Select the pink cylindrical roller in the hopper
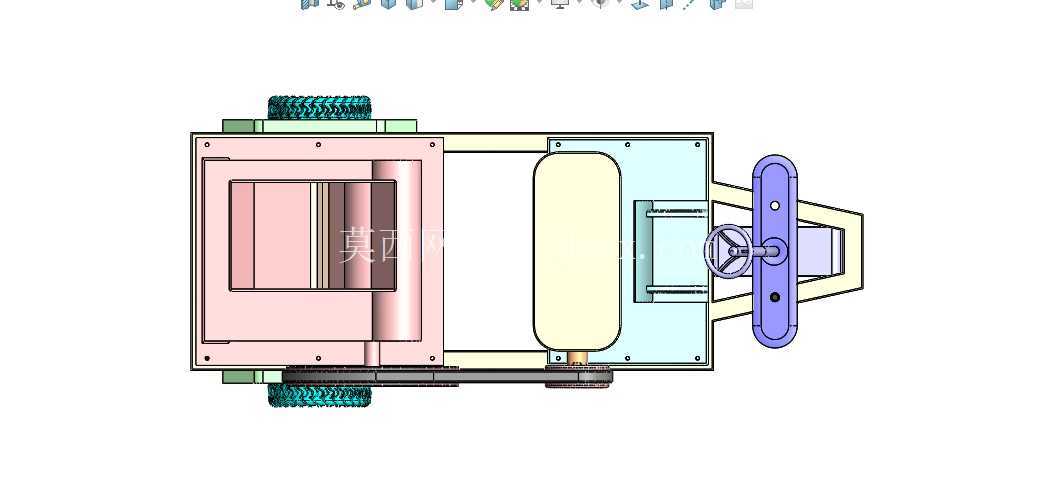The image size is (1057, 495). (x=397, y=250)
